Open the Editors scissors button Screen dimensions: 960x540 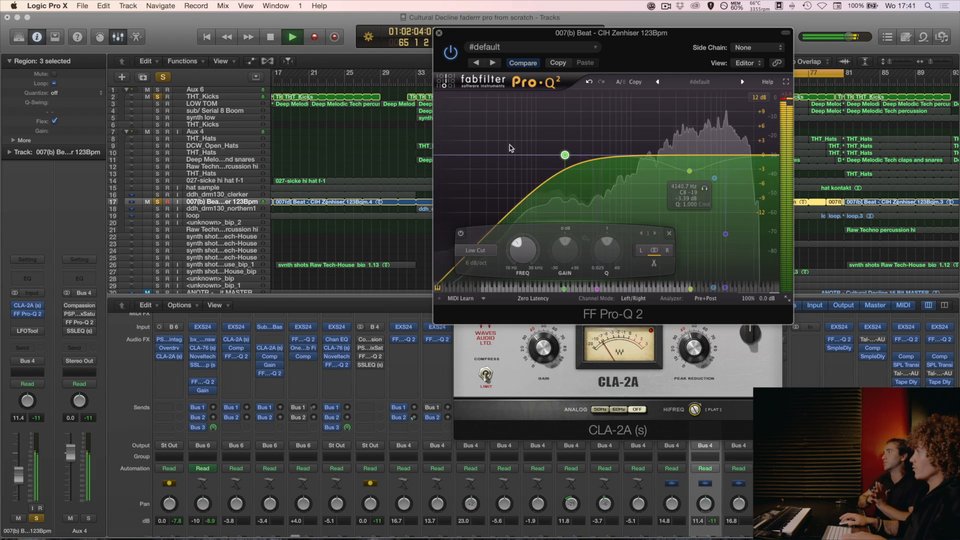pos(136,37)
